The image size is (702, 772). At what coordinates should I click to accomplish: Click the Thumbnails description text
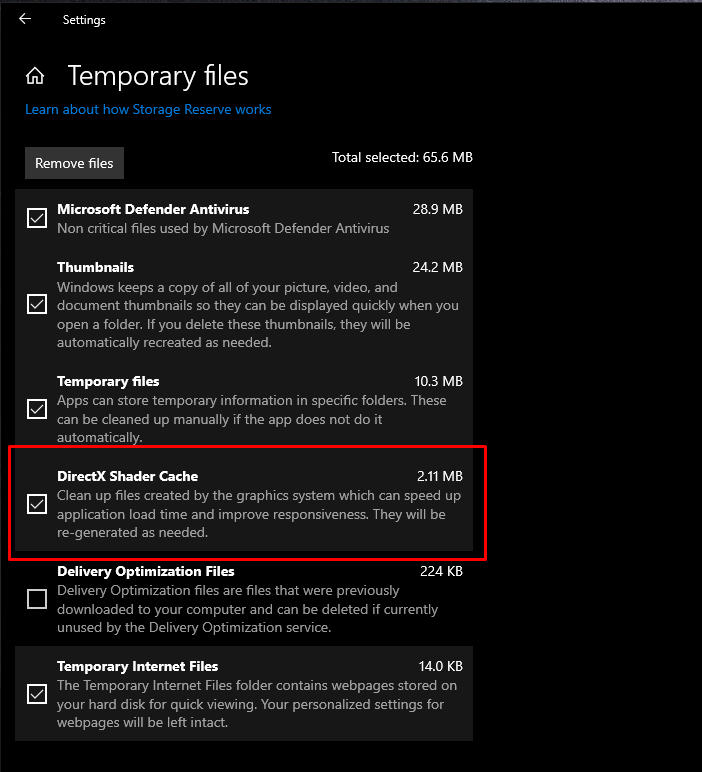[257, 314]
